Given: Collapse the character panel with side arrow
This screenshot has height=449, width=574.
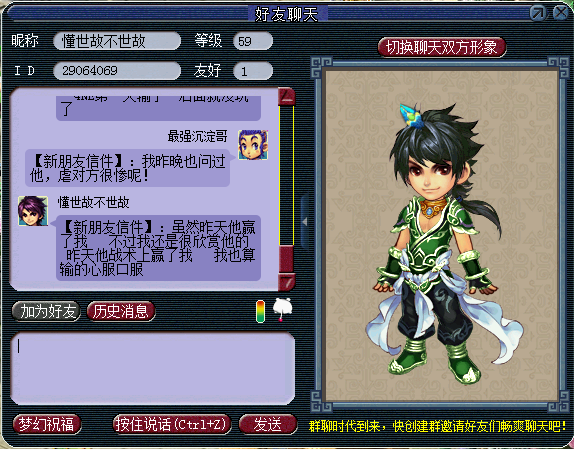Looking at the screenshot, I should coord(305,221).
